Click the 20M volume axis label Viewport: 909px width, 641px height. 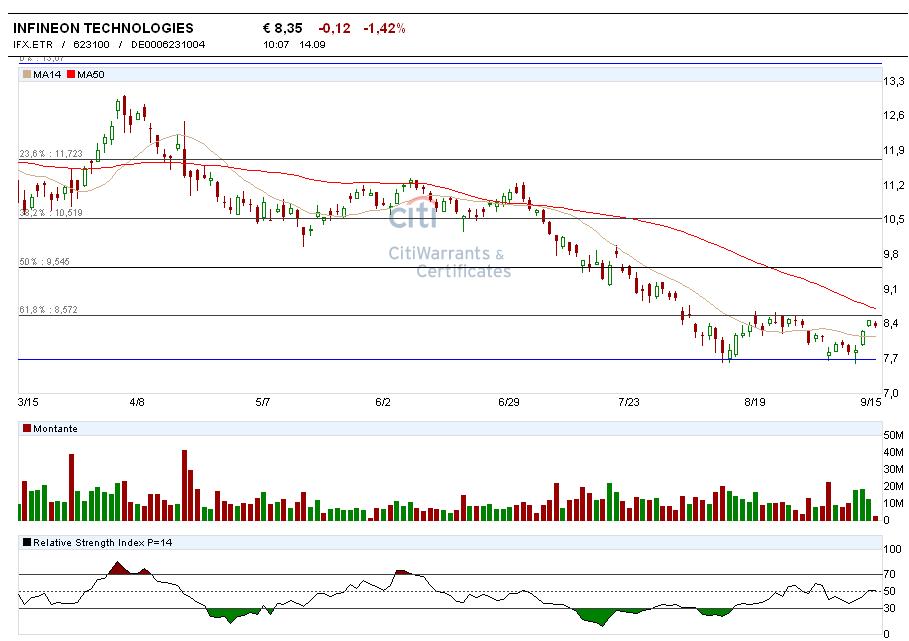[893, 486]
